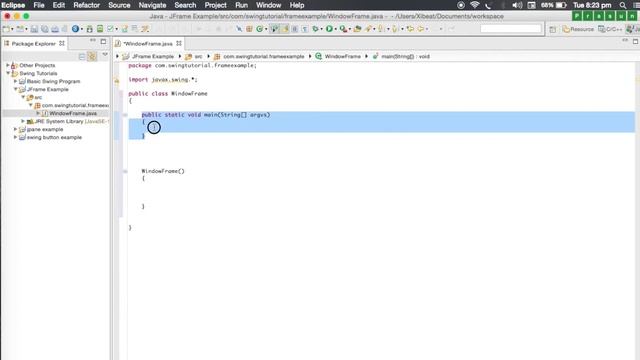This screenshot has height=360, width=640.
Task: Click the battery icon in the menu bar
Action: point(561,5)
